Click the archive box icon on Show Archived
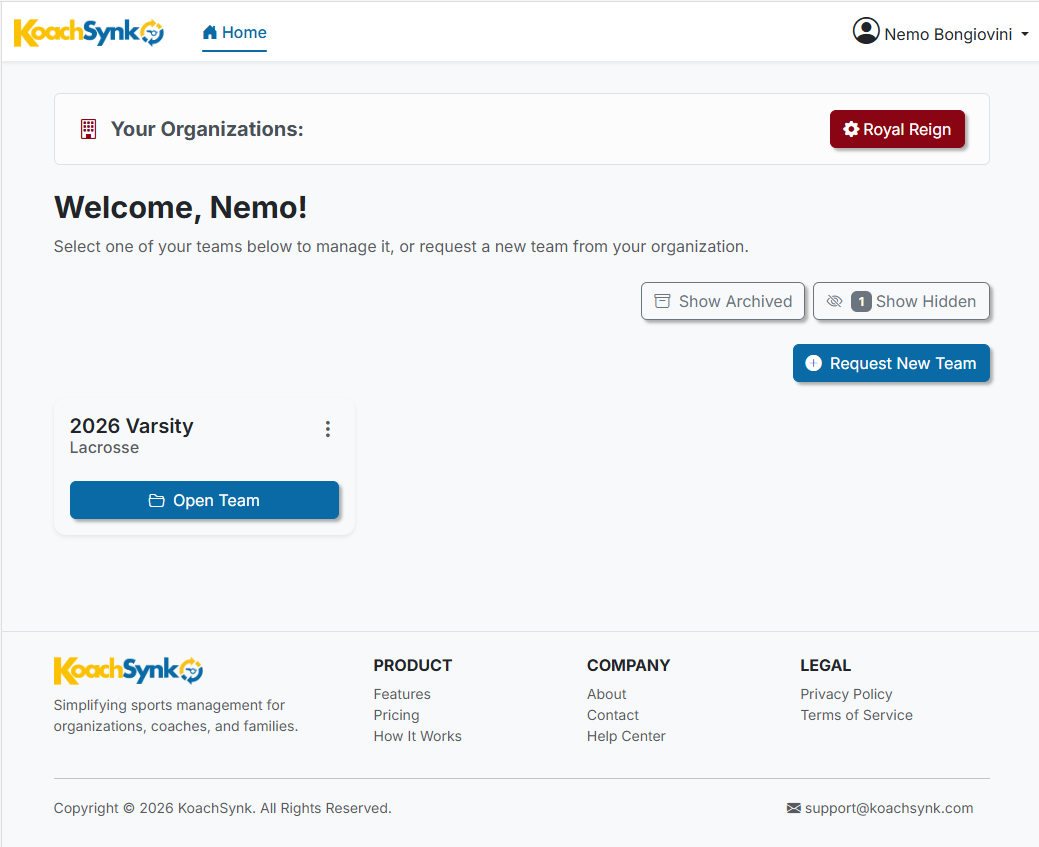 pos(662,300)
